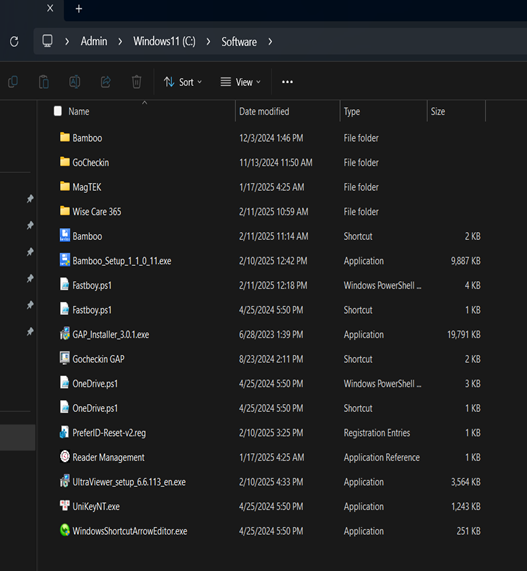Open the See more three-dots menu
The width and height of the screenshot is (527, 571).
287,82
